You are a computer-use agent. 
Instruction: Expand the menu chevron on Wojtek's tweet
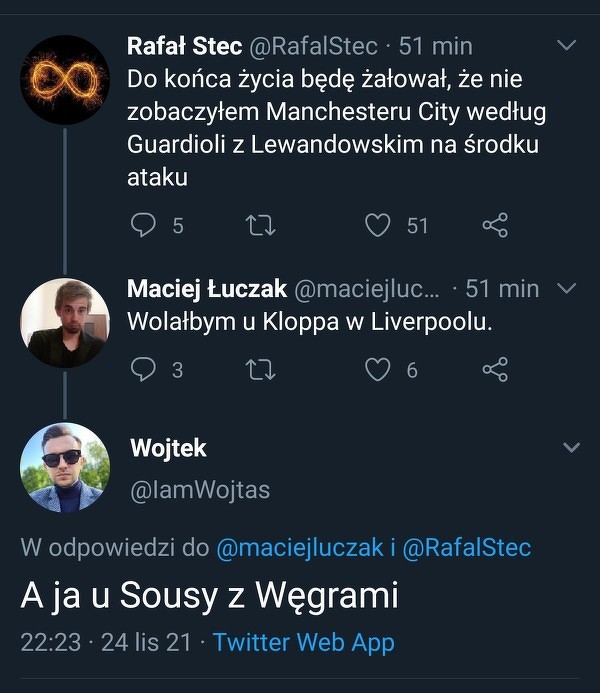tap(571, 447)
